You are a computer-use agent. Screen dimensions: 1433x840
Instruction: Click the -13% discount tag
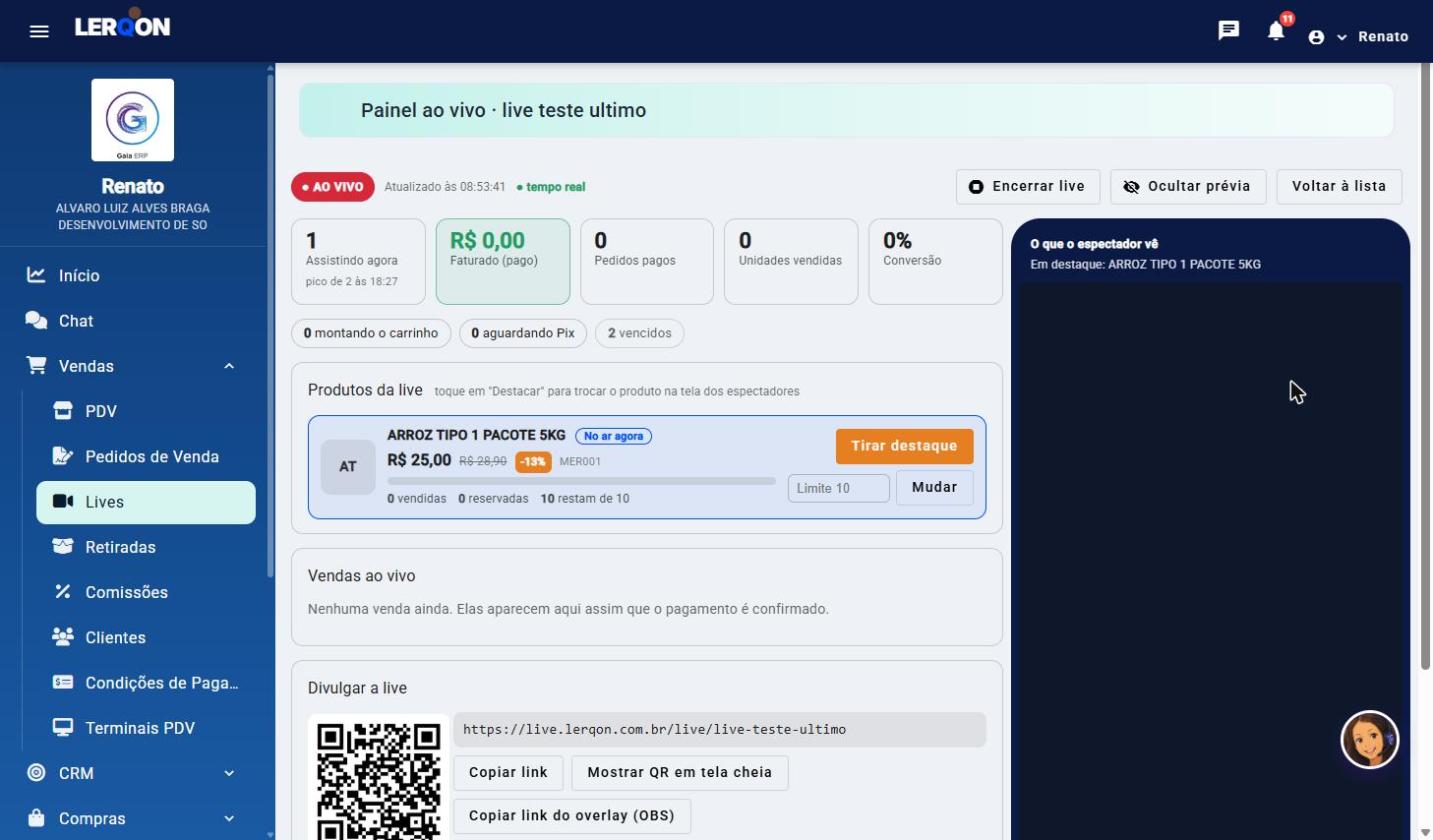click(533, 462)
